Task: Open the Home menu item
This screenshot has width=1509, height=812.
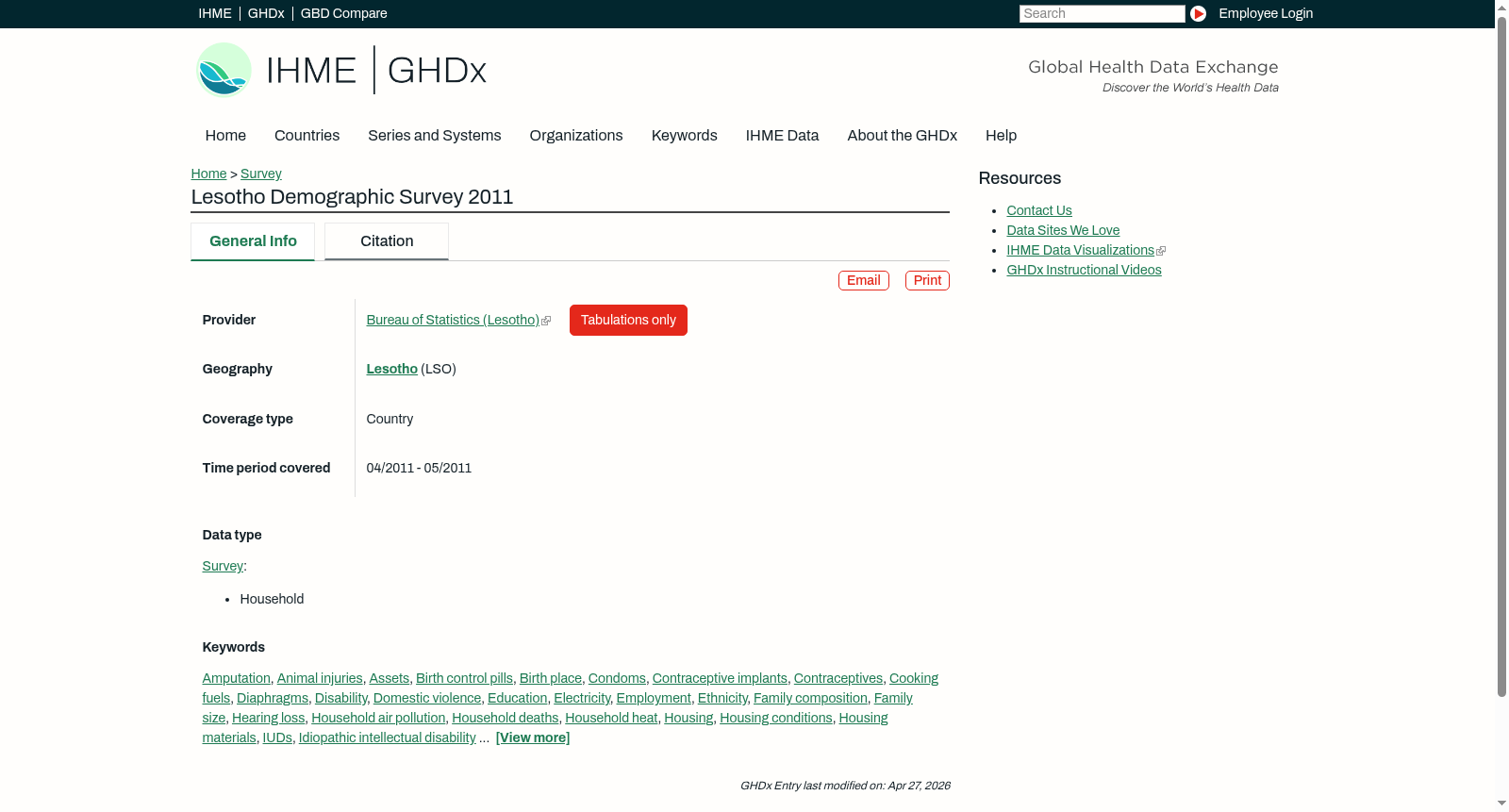Action: [225, 135]
